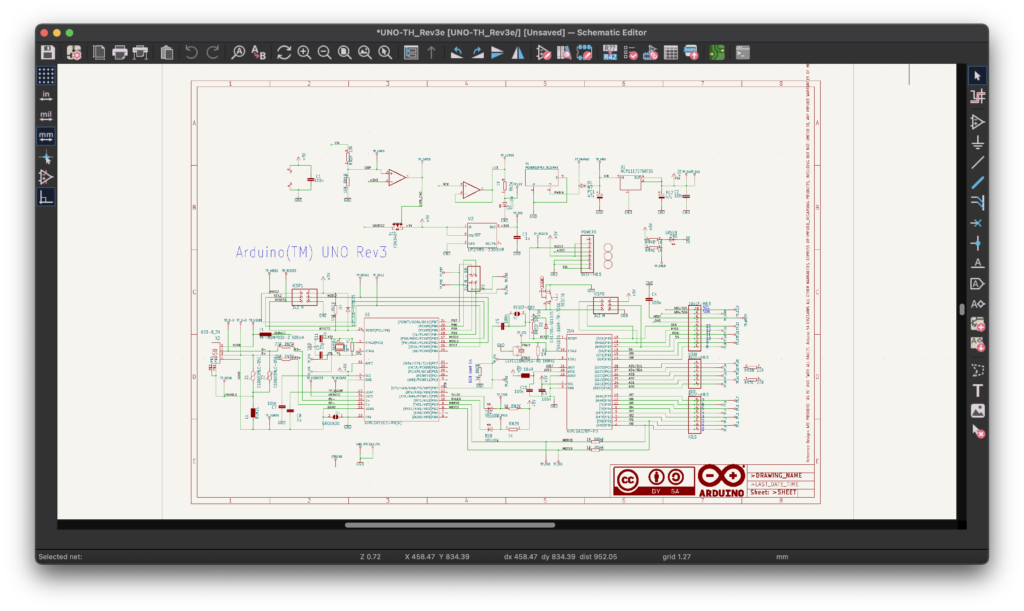This screenshot has width=1024, height=611.
Task: Choose the Select arrow tool
Action: pyautogui.click(x=978, y=76)
